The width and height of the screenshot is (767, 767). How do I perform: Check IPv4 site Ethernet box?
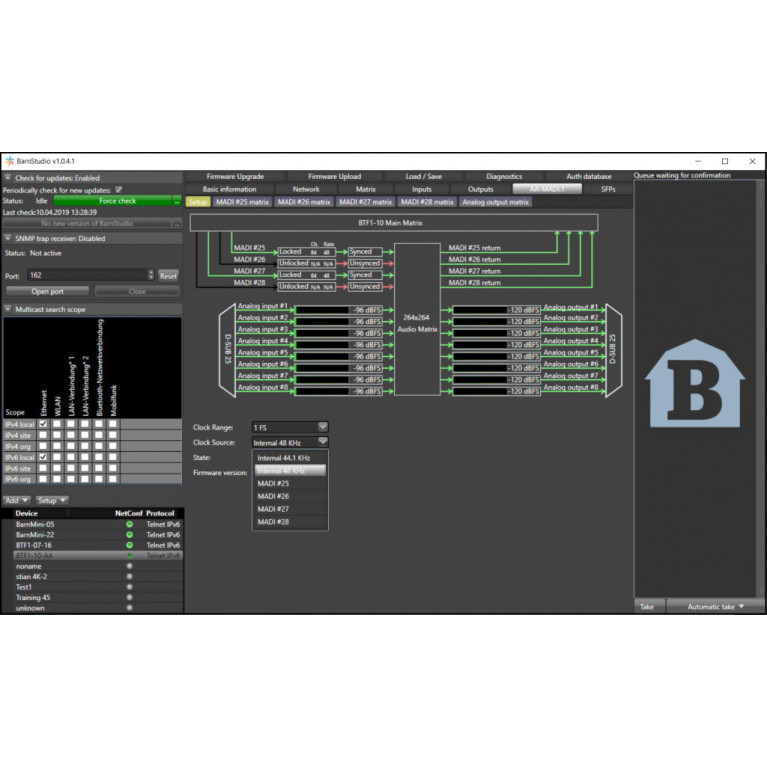(43, 435)
